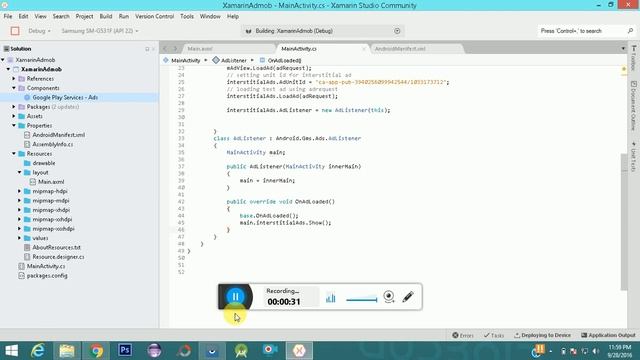Navigate forward with the editor arrow
The image size is (640, 360).
176,49
